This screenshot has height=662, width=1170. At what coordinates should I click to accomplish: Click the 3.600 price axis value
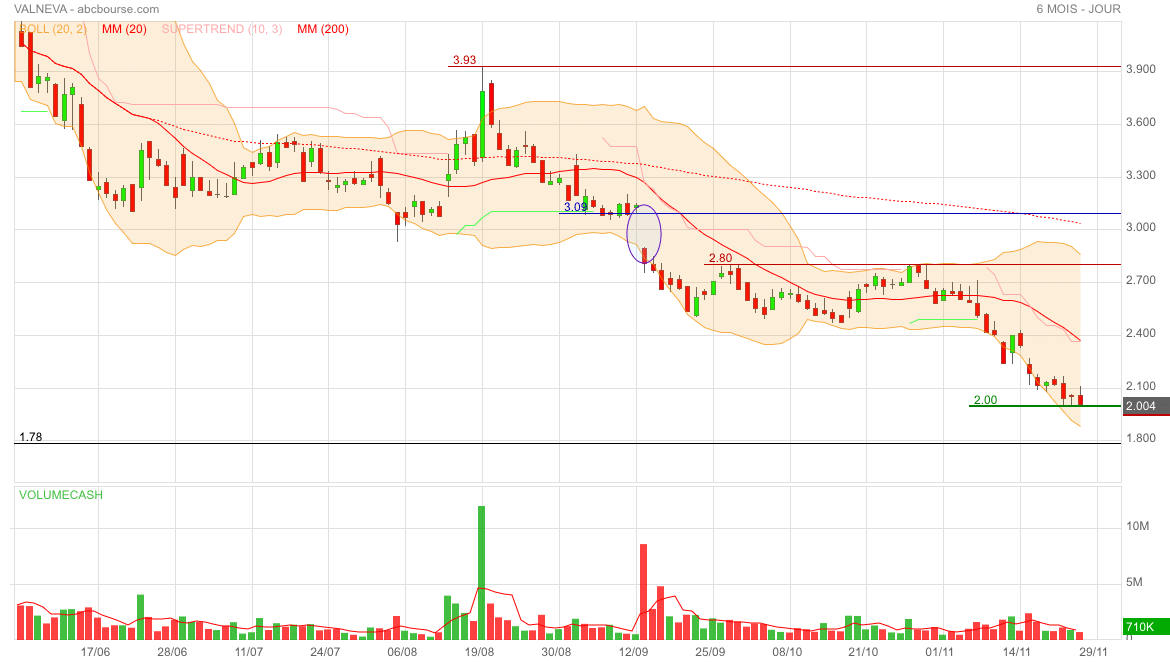point(1141,122)
